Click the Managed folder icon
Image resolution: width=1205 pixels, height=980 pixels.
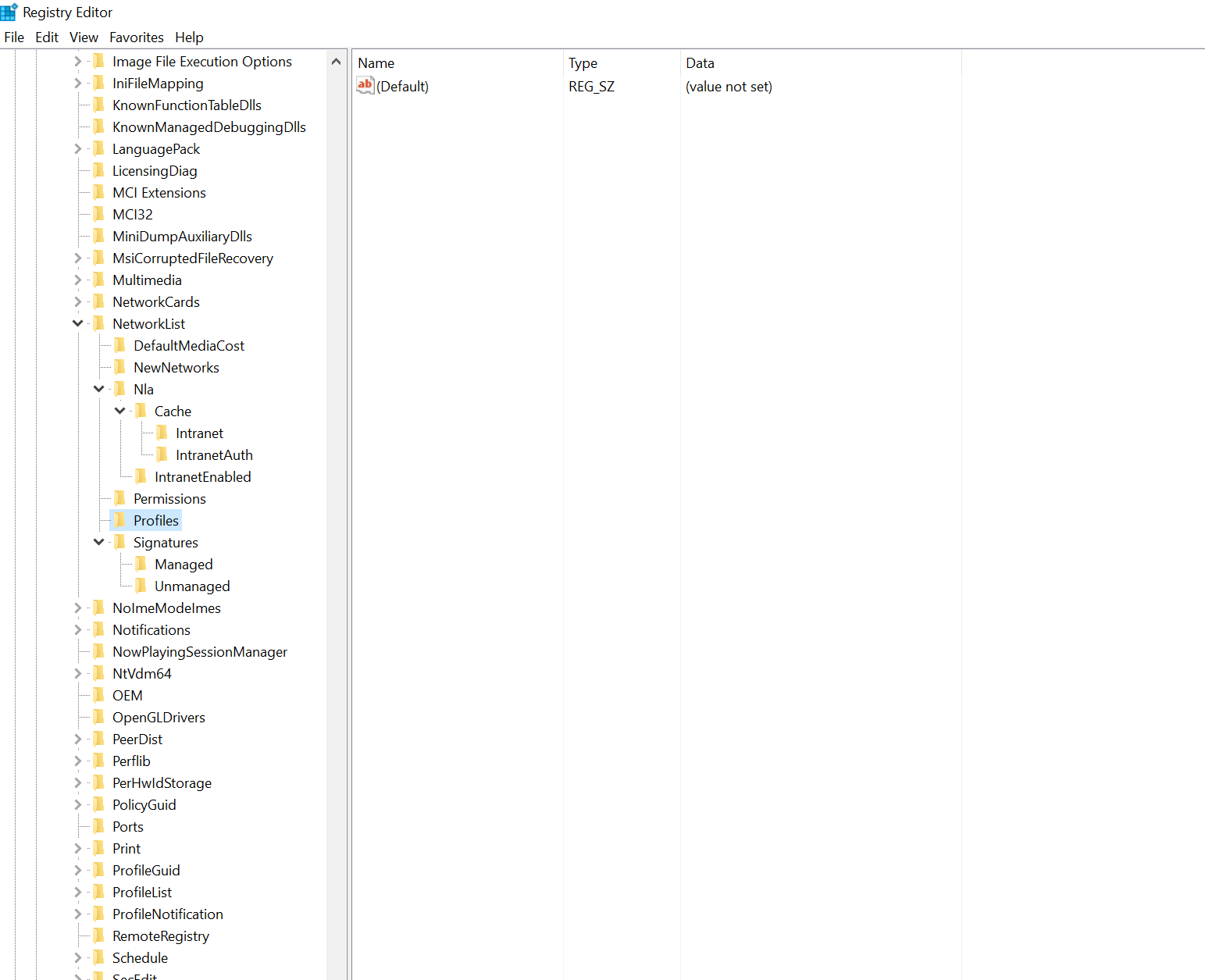click(x=141, y=564)
